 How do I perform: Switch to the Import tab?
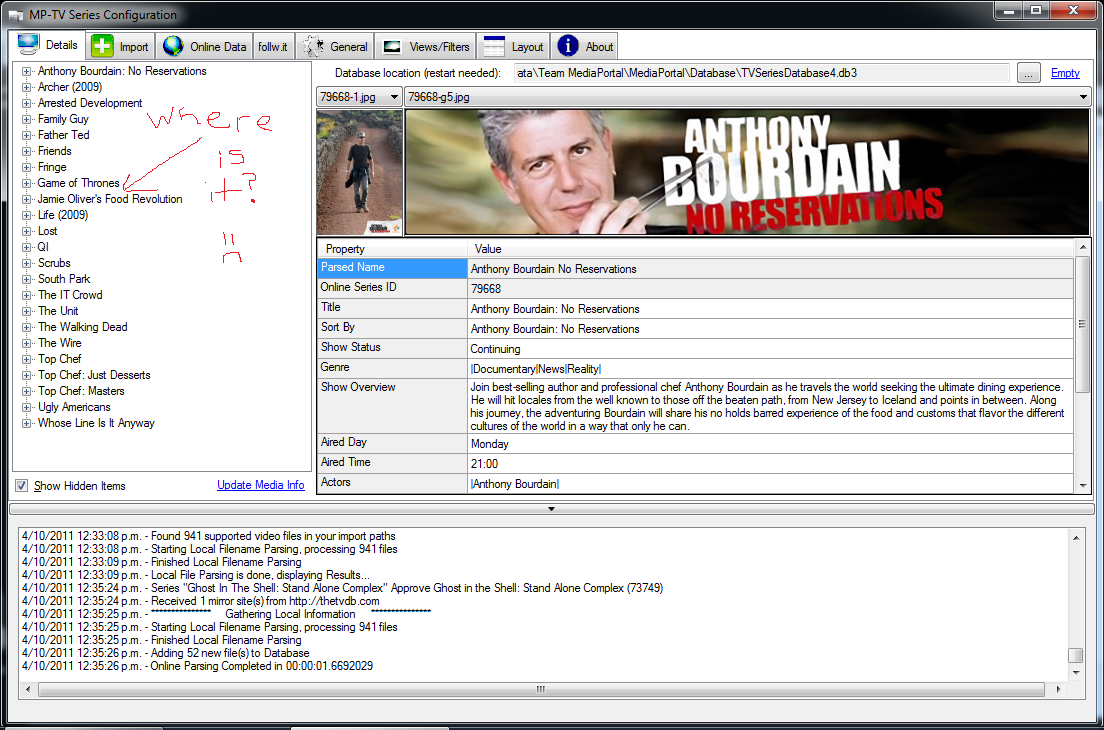(x=120, y=46)
